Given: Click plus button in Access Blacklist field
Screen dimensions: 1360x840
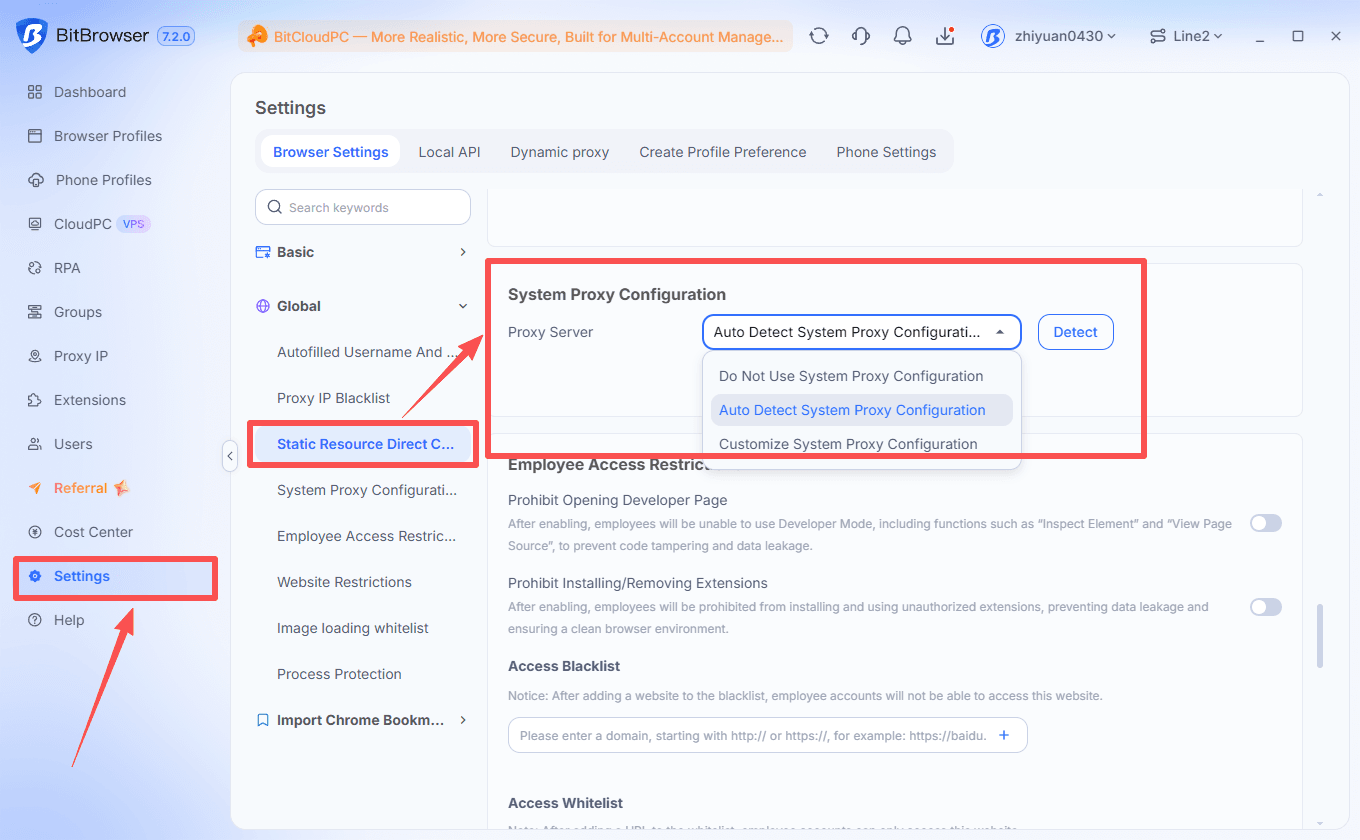Looking at the screenshot, I should 1005,735.
